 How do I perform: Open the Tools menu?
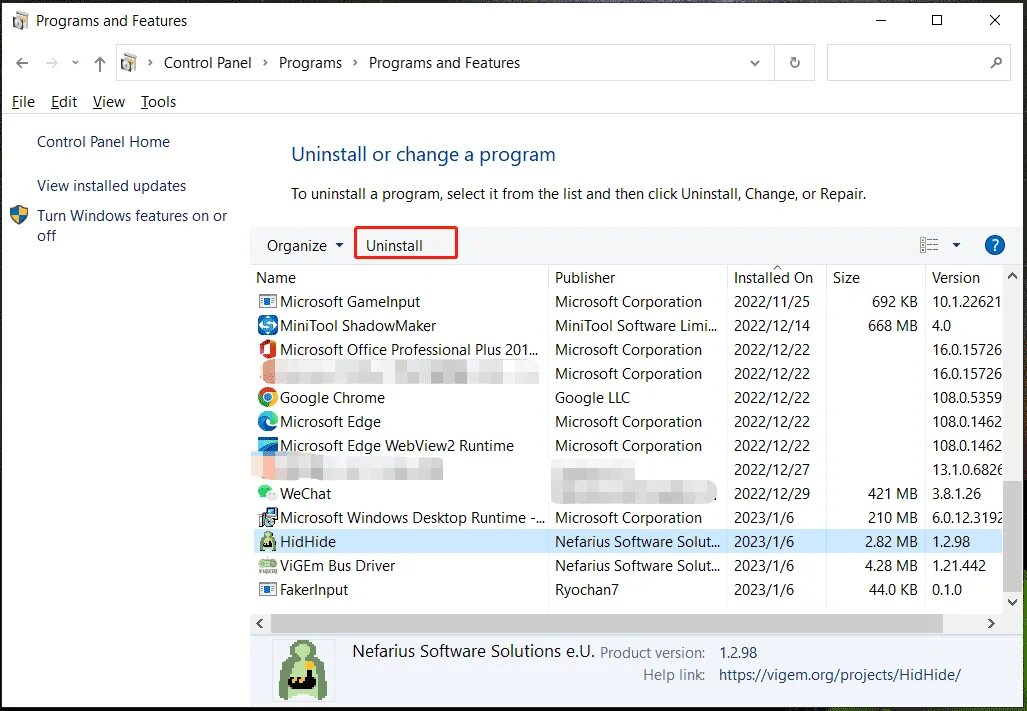click(x=158, y=102)
